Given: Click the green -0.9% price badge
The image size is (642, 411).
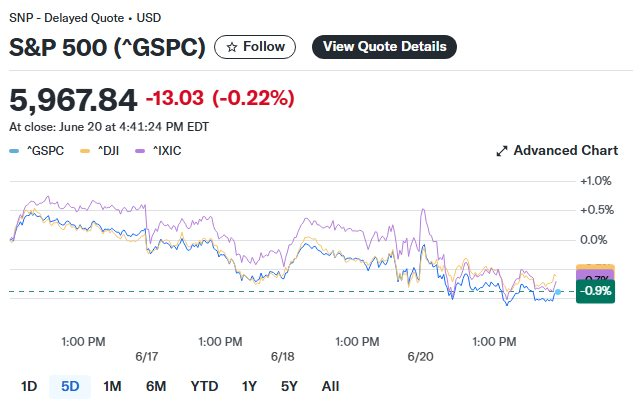Looking at the screenshot, I should pyautogui.click(x=595, y=291).
